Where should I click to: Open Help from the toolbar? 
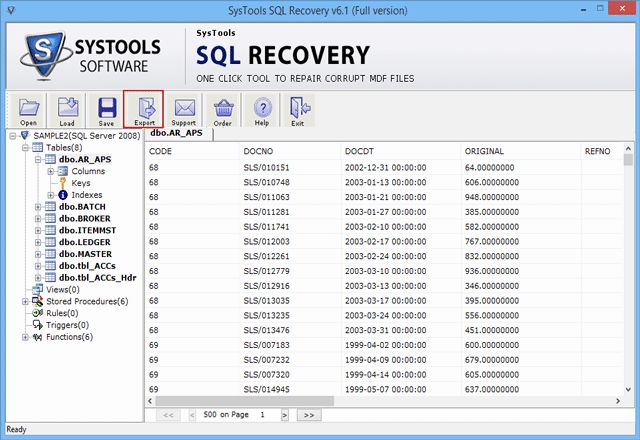click(x=262, y=109)
